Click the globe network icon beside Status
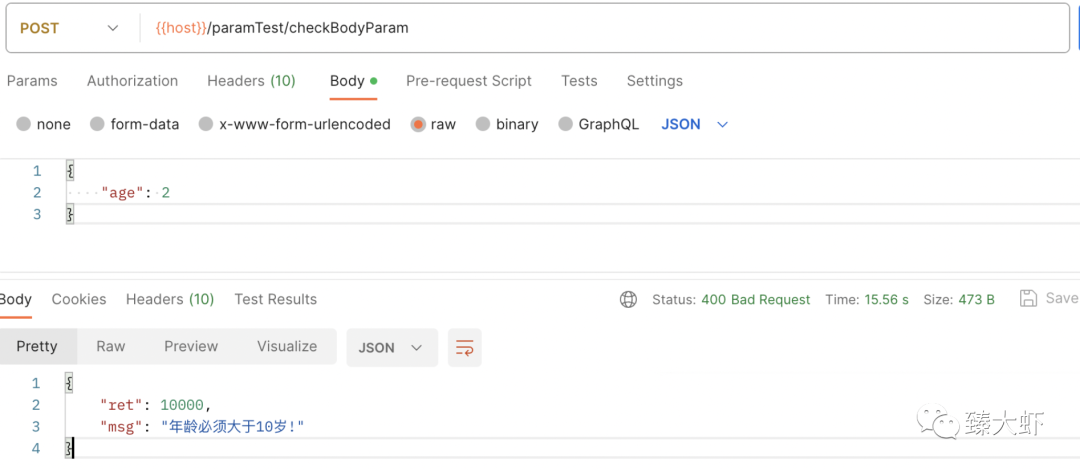Viewport: 1080px width, 471px height. (628, 300)
